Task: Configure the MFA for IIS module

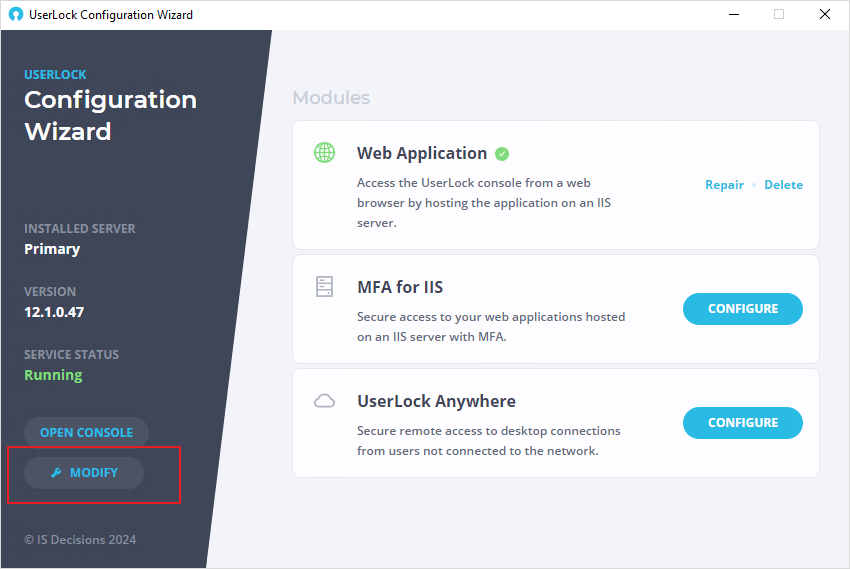Action: click(743, 309)
